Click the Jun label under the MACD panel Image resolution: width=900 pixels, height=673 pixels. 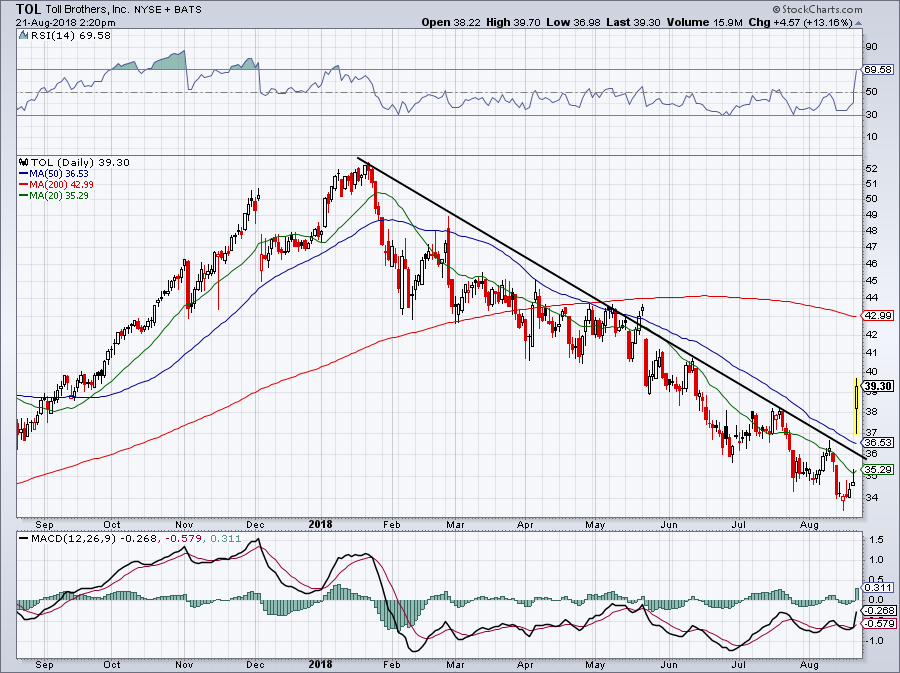669,664
